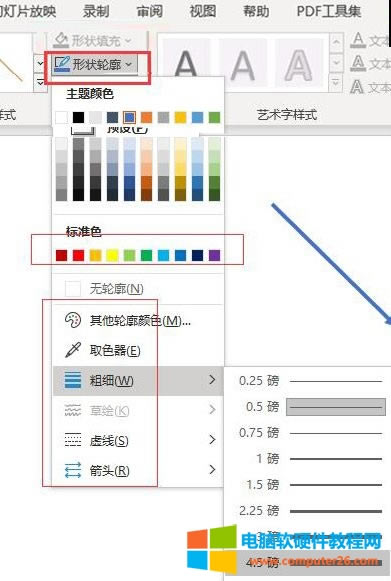391x581 pixels.
Task: Pick the purple standard color
Action: tap(215, 255)
